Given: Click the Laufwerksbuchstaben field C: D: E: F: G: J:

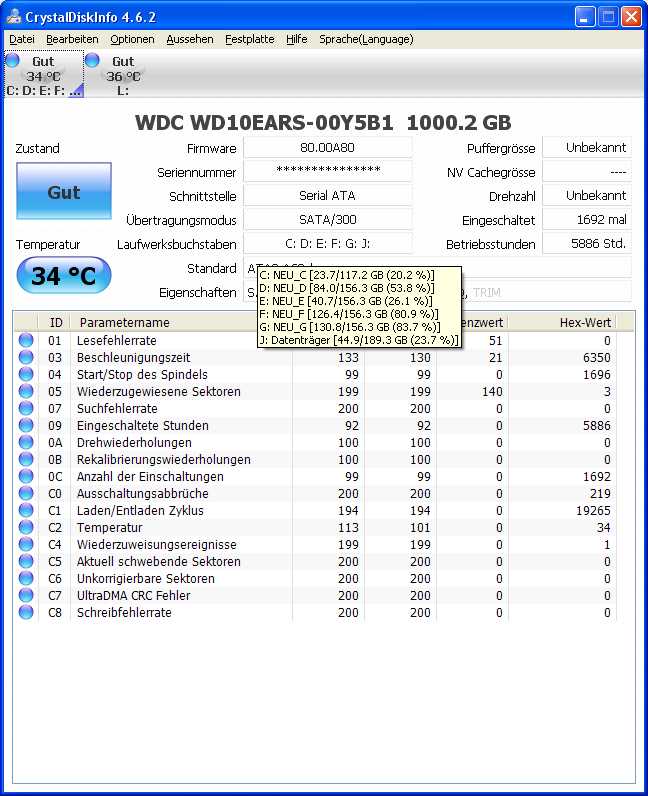Looking at the screenshot, I should (x=328, y=244).
